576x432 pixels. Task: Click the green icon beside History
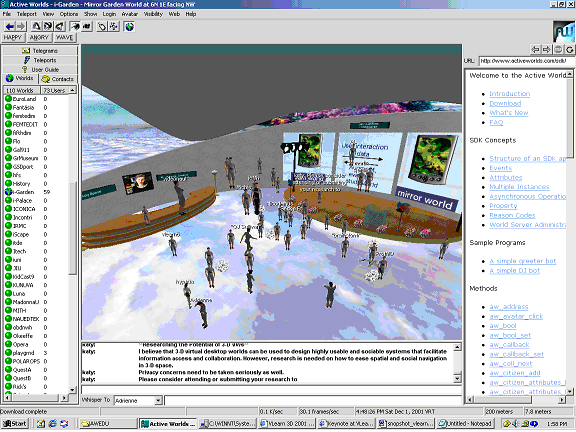point(8,183)
